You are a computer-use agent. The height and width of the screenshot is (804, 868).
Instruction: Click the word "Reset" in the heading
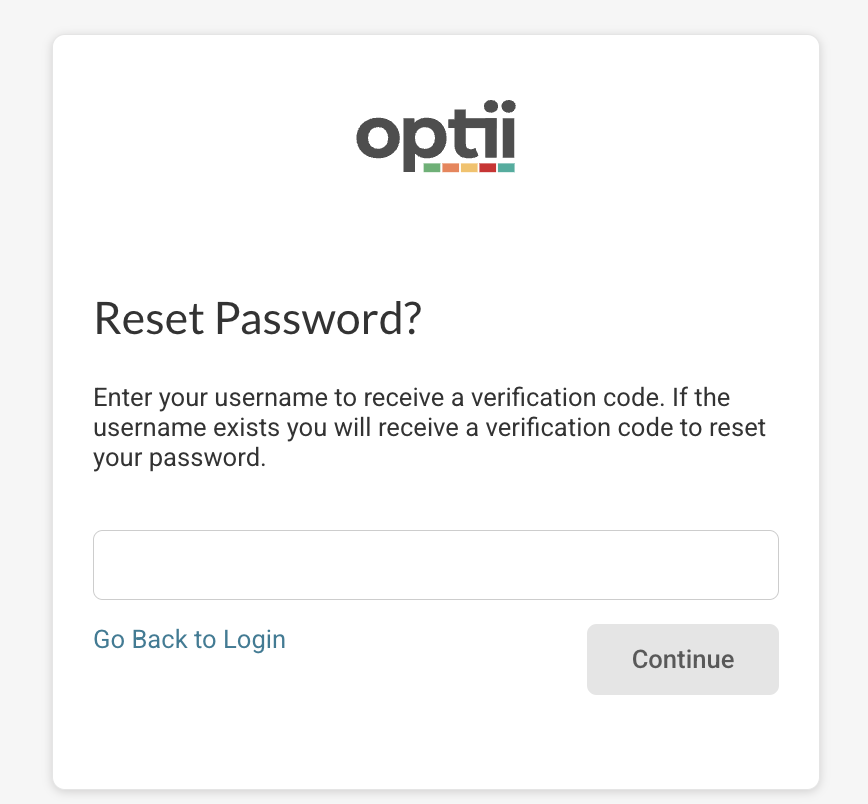(148, 319)
